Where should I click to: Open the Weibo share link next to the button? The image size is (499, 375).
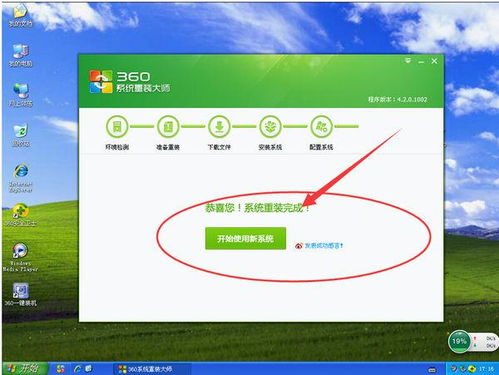(319, 246)
